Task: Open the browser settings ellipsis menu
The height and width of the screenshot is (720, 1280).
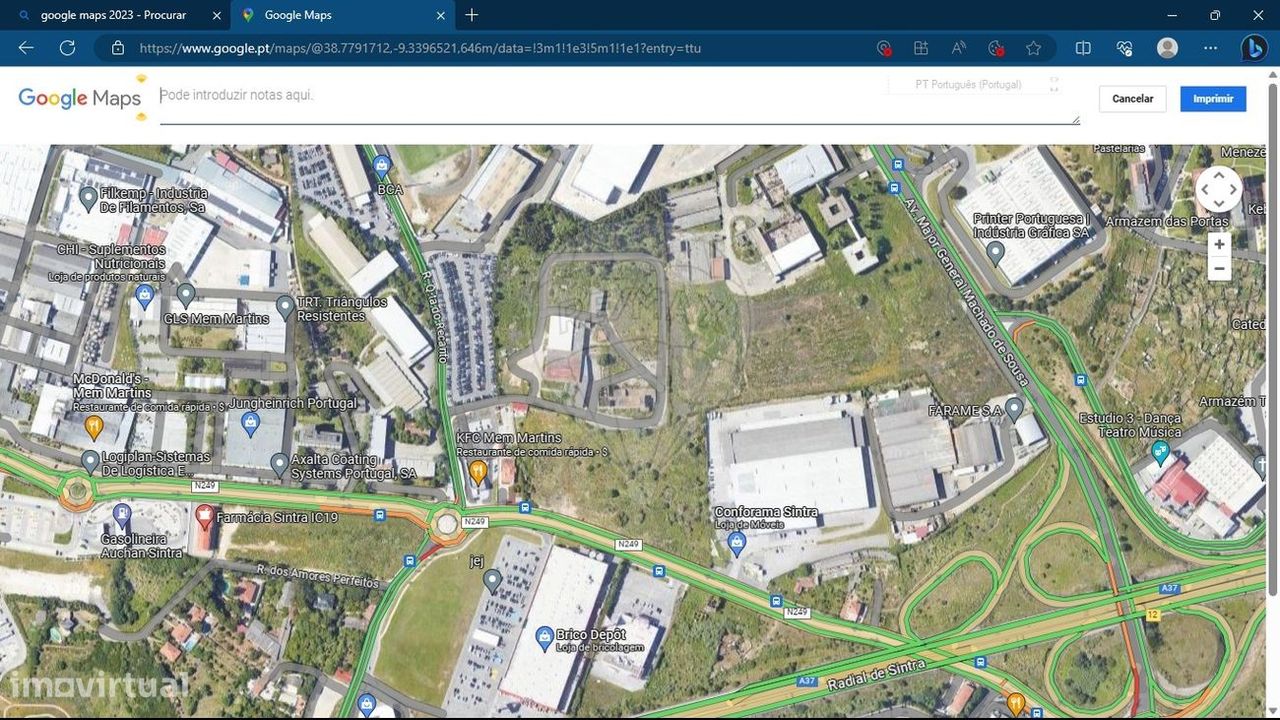Action: point(1211,48)
